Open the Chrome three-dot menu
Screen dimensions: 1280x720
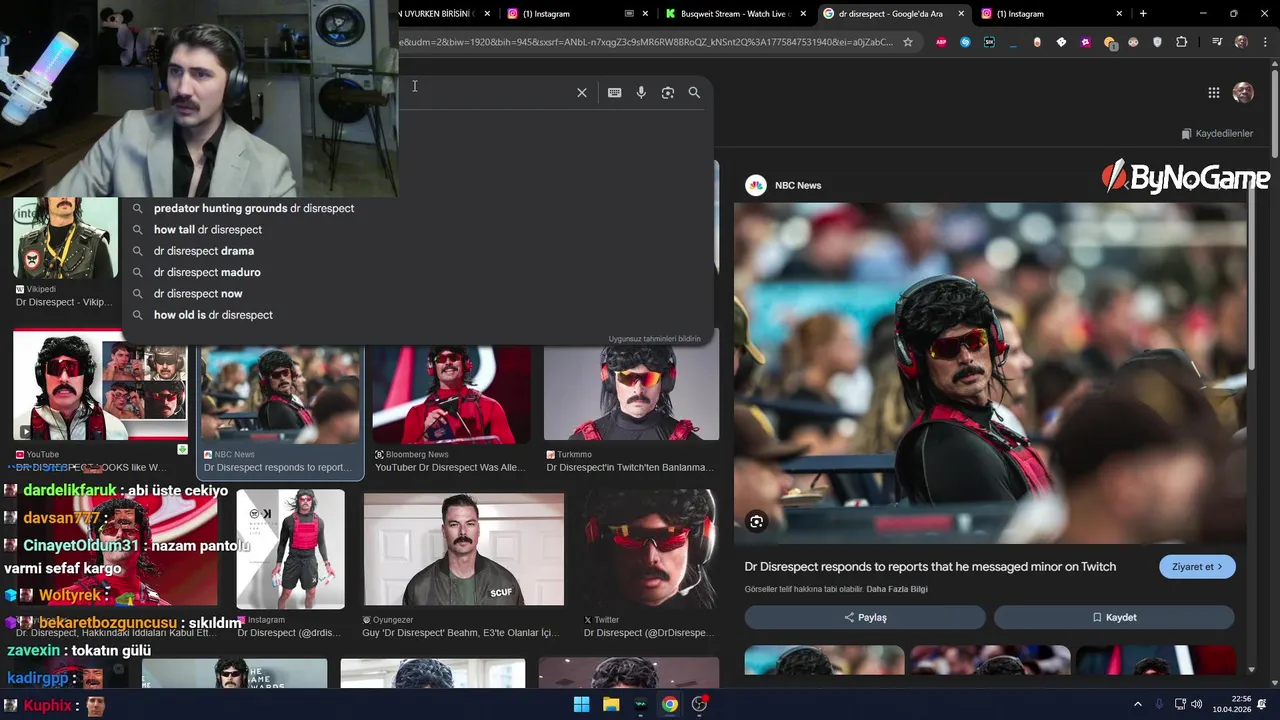tap(1264, 42)
